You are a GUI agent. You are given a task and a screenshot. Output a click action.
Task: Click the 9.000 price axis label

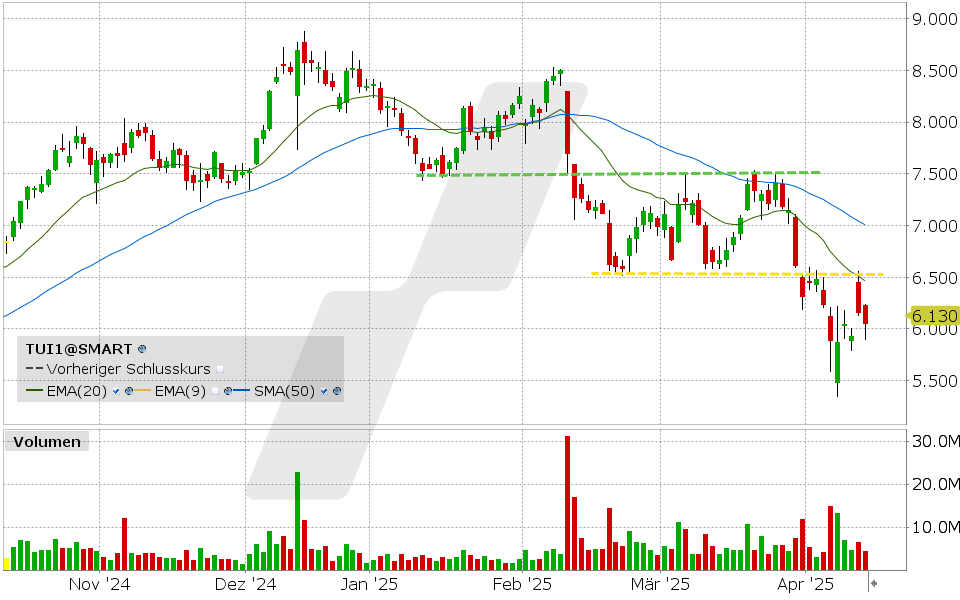coord(934,20)
